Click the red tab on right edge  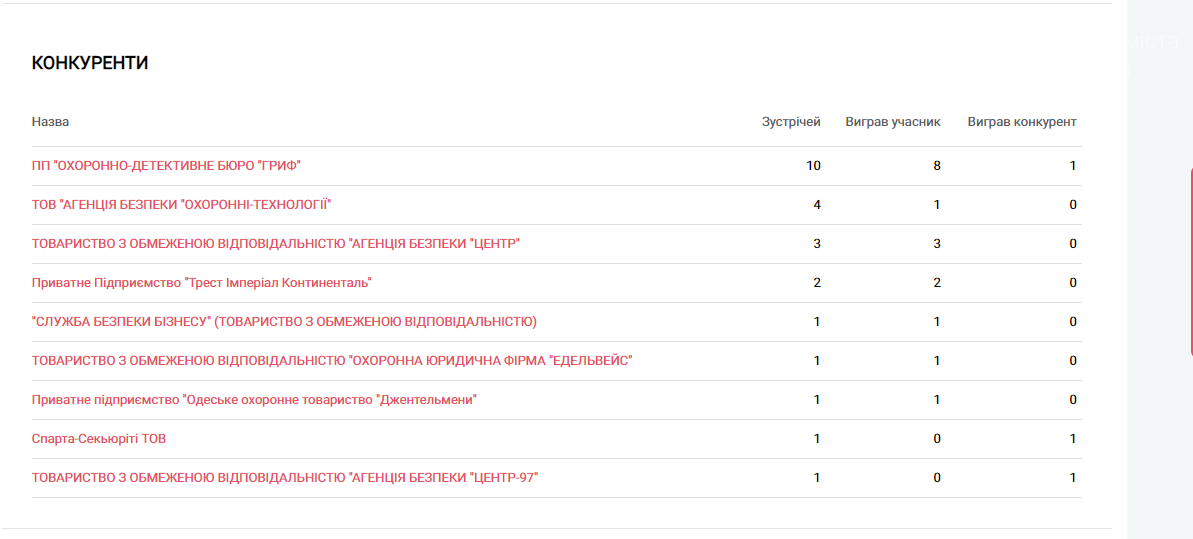pyautogui.click(x=1191, y=262)
